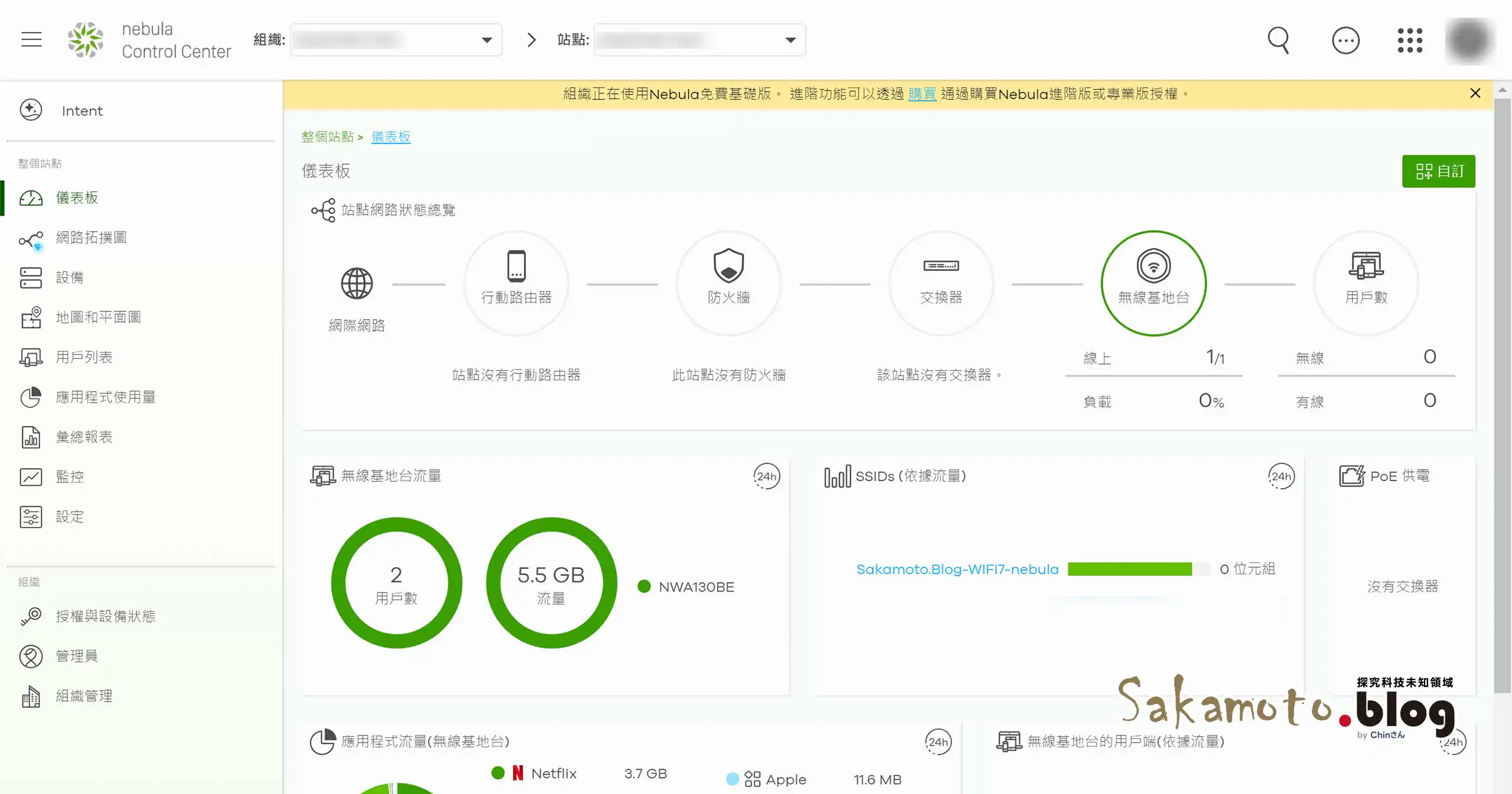Dismiss the Nebula free version banner
Viewport: 1512px width, 794px height.
point(1475,93)
